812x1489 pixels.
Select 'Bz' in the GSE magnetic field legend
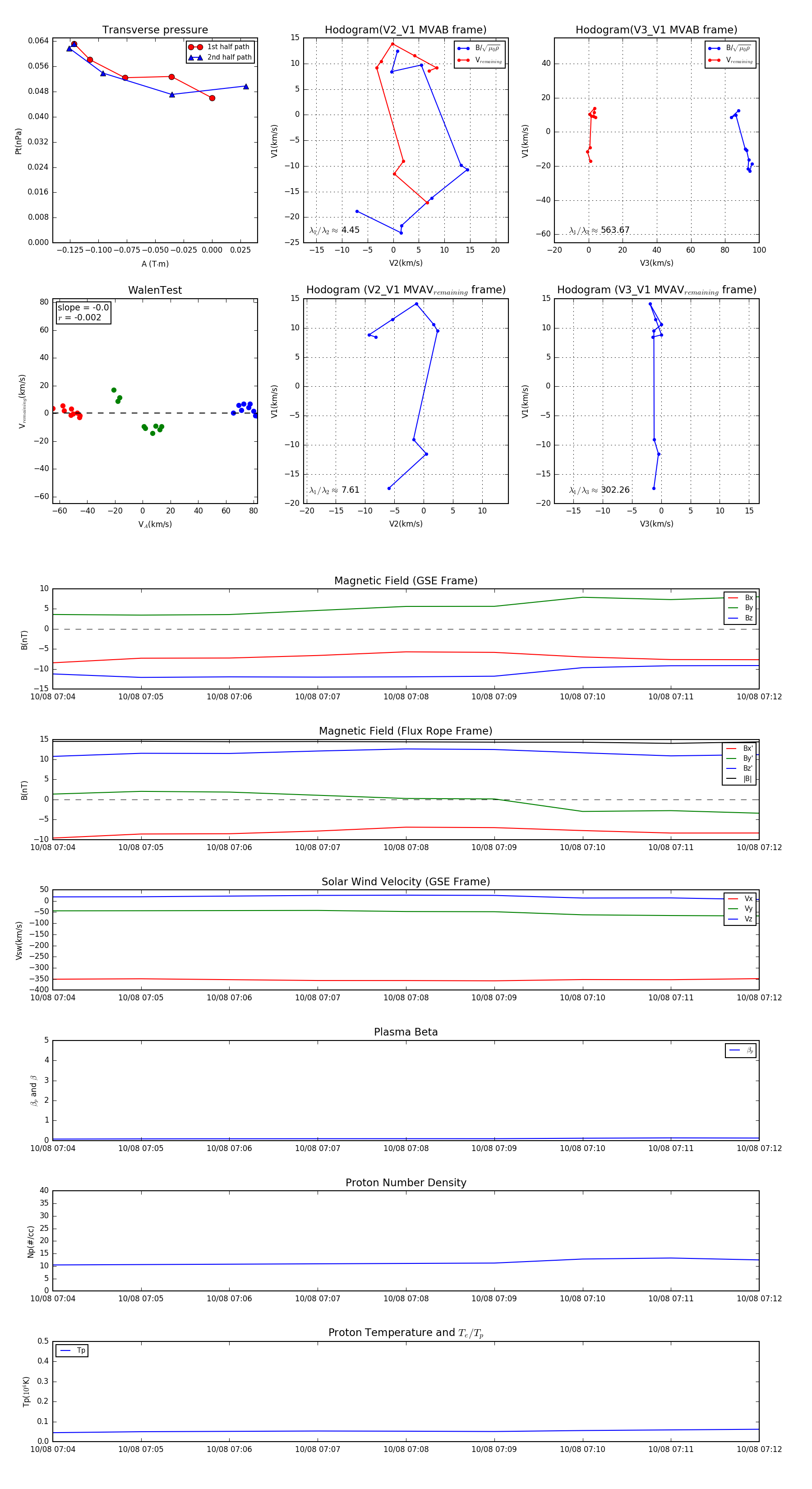pyautogui.click(x=741, y=618)
